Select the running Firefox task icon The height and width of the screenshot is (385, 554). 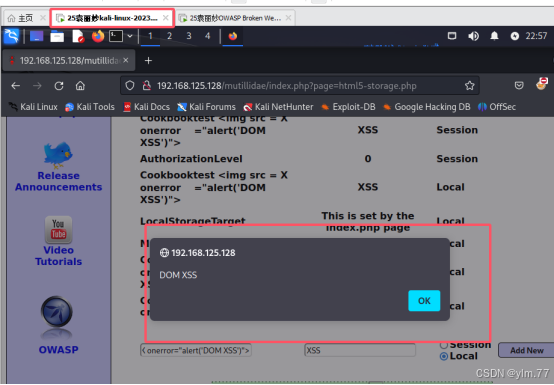[232, 36]
